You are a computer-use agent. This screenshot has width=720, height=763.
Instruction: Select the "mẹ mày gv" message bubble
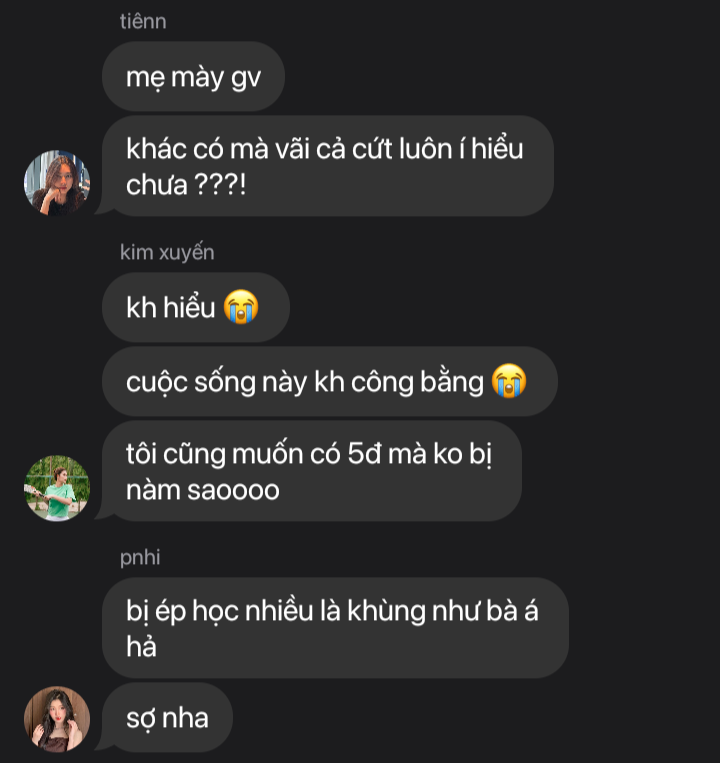coord(194,76)
